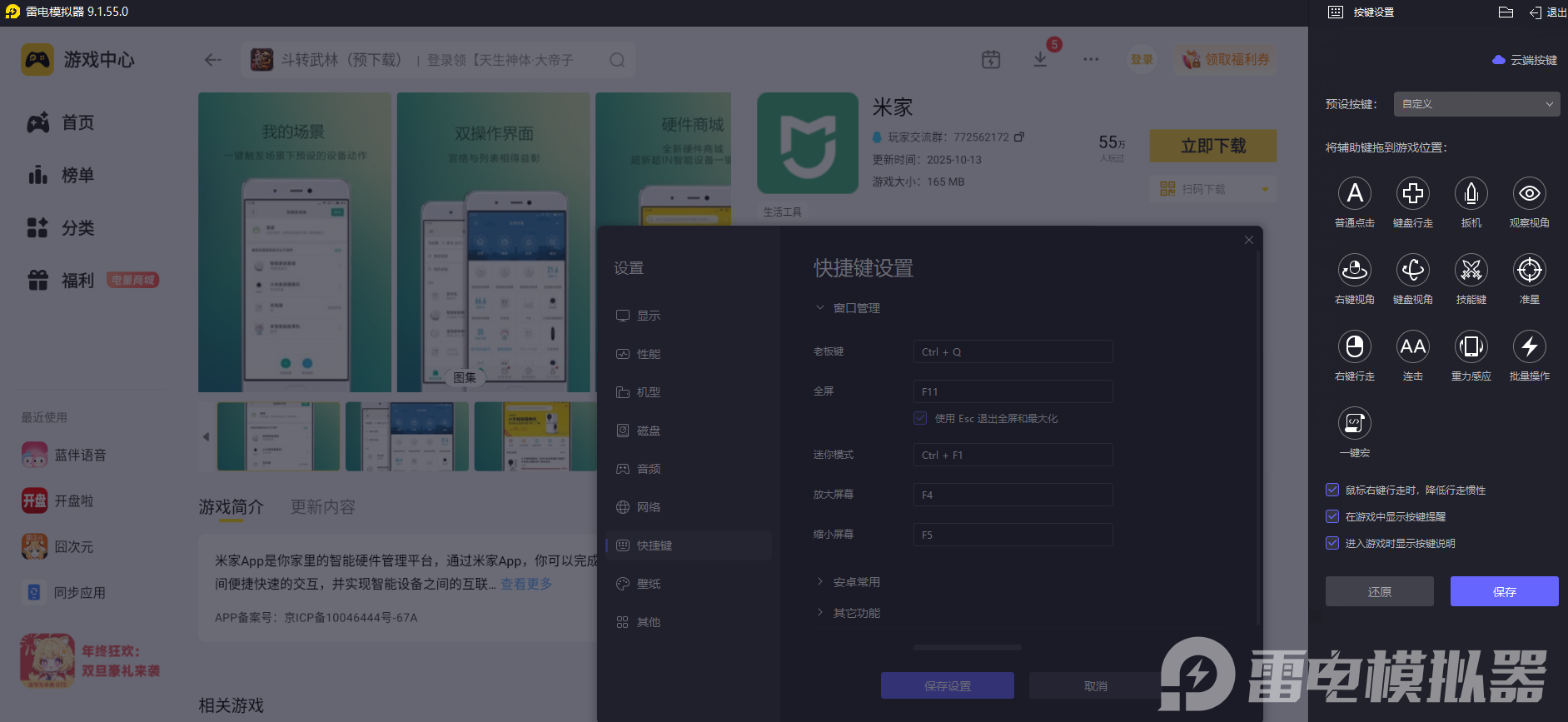
Task: Show previous screenshot thumbnails with left arrow
Action: [x=206, y=436]
